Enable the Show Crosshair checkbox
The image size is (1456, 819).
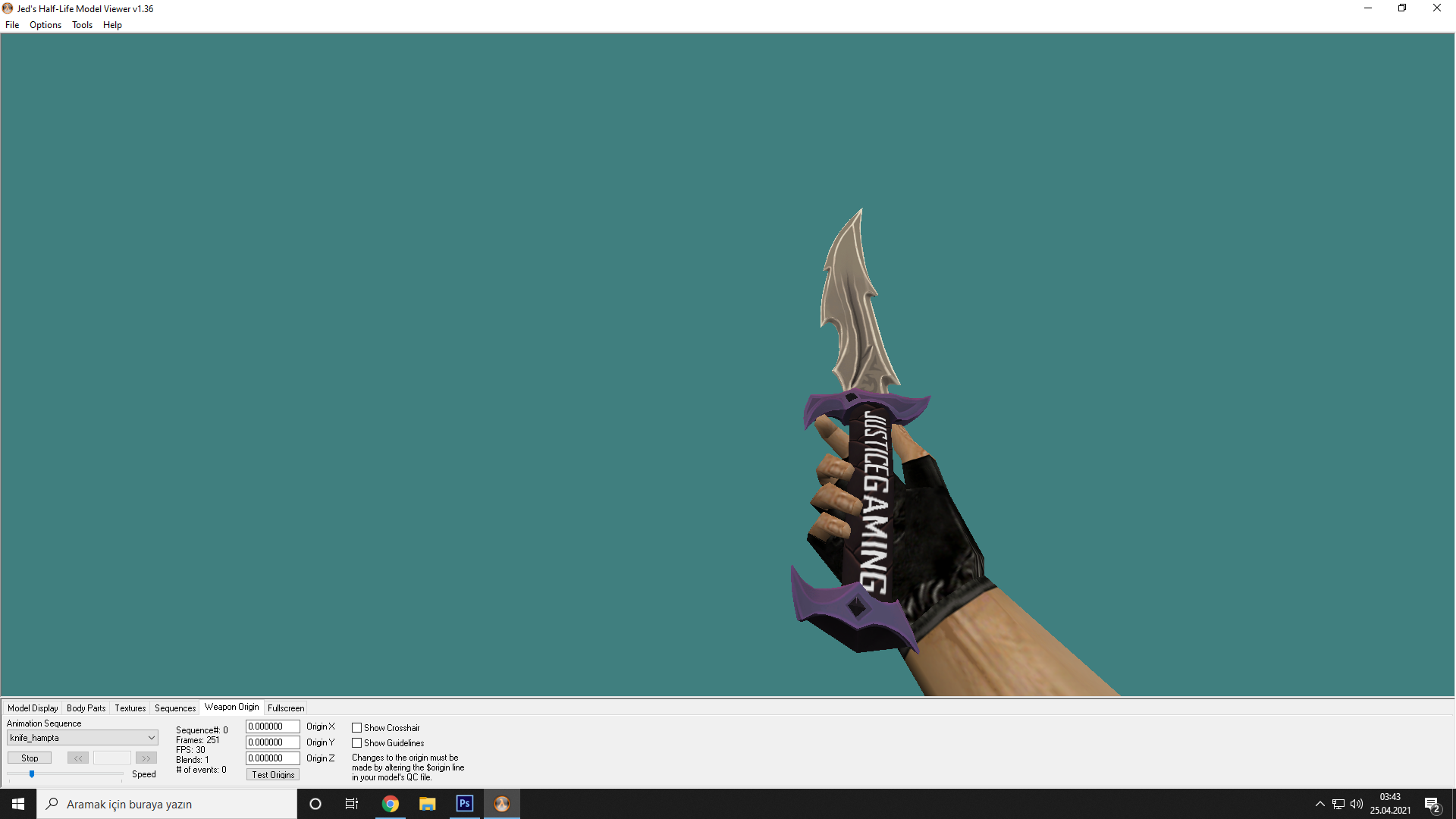pos(356,728)
